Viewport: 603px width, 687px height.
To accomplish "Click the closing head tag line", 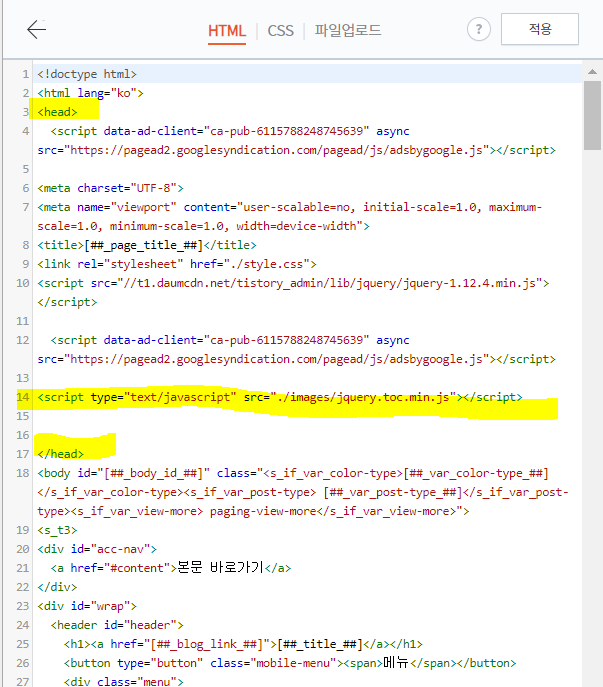I will click(60, 454).
